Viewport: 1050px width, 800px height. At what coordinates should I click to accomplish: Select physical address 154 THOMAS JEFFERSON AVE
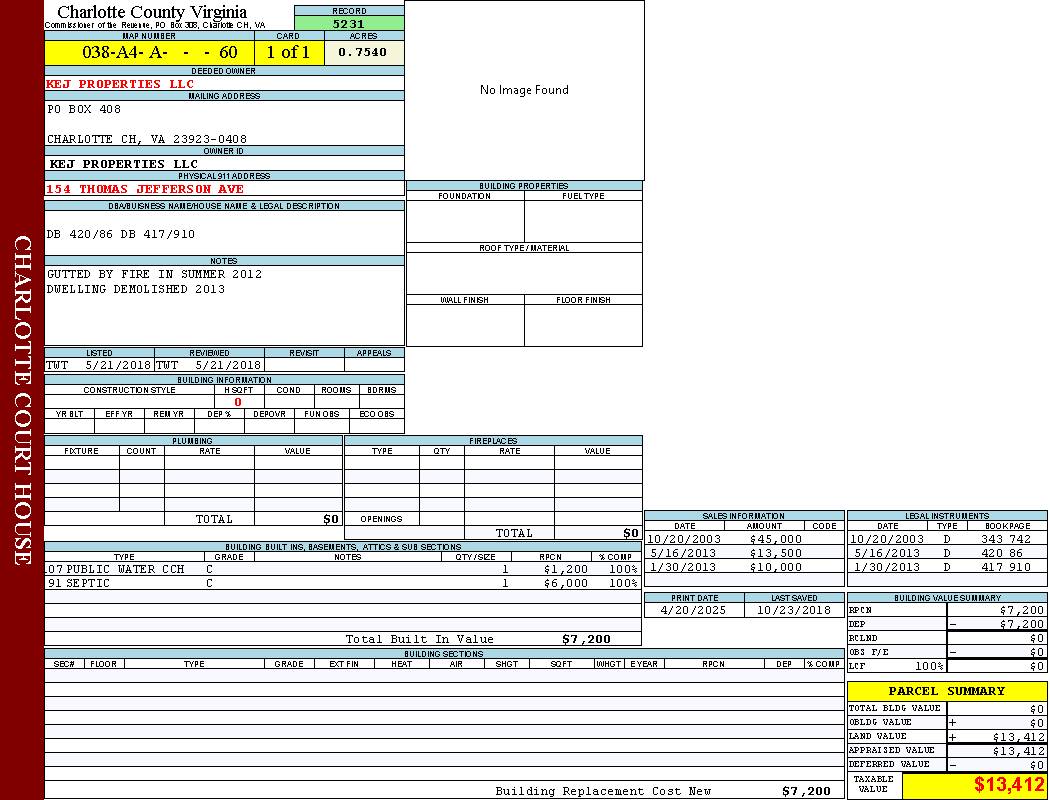[x=145, y=189]
